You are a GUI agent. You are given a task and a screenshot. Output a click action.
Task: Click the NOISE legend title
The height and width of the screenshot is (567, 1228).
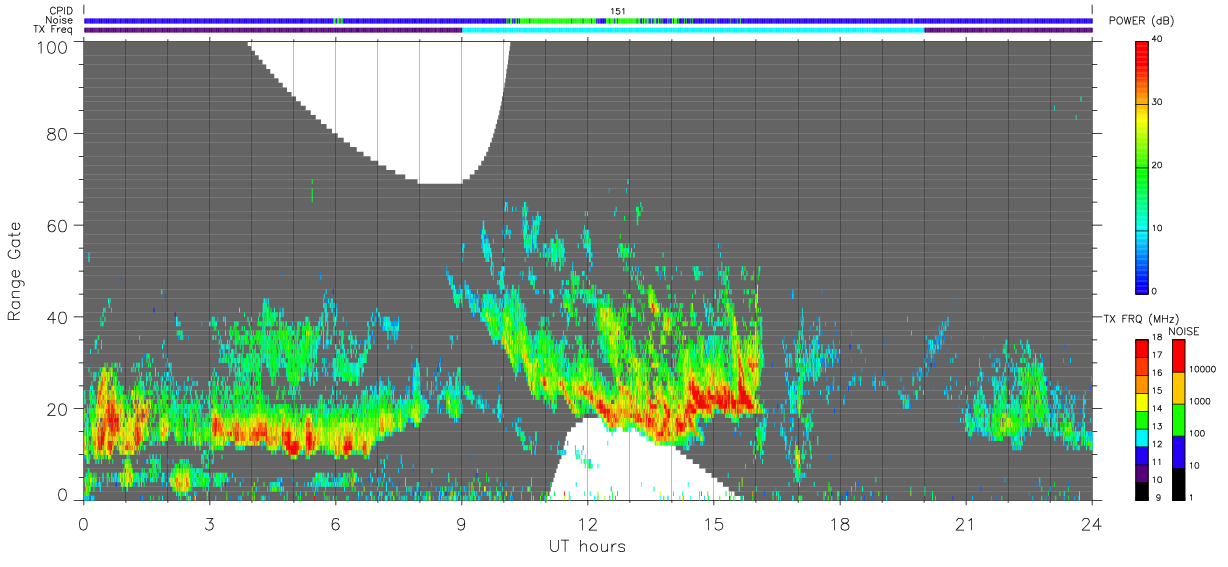click(x=1184, y=331)
